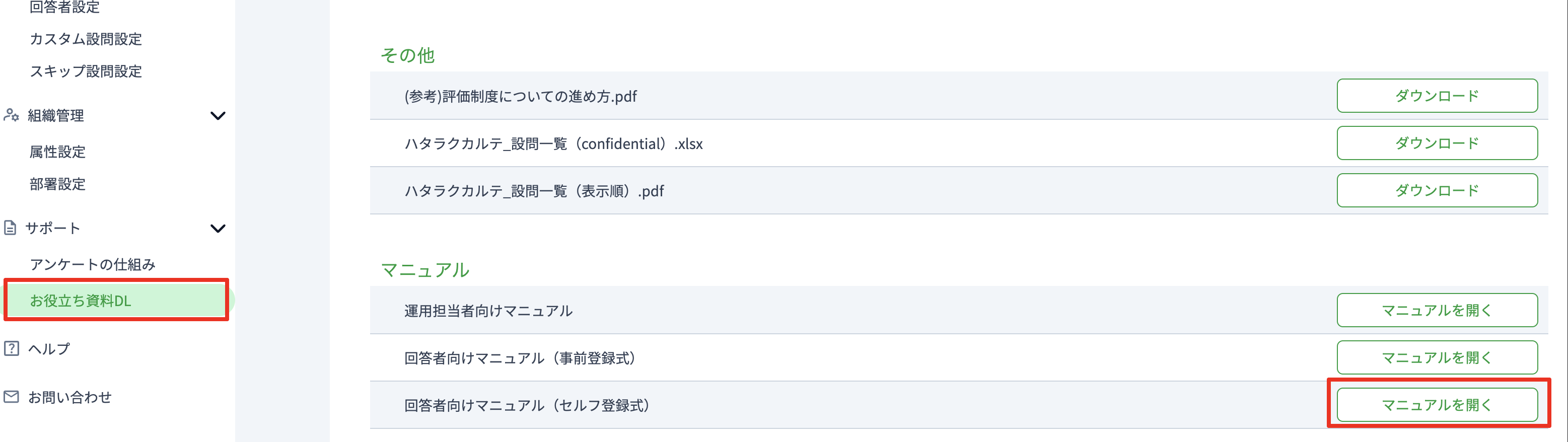Select the highlighted お役立ち資料DL item

click(116, 300)
